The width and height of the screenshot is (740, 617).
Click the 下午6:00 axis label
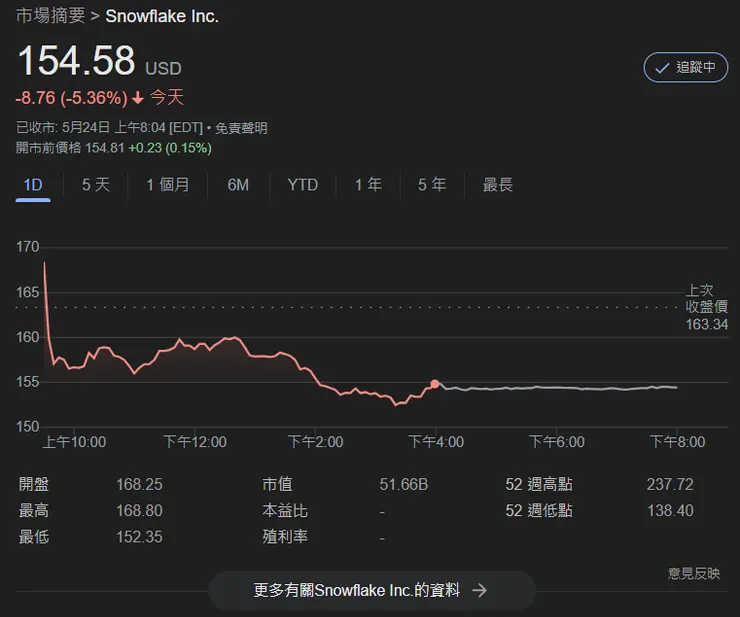click(557, 442)
